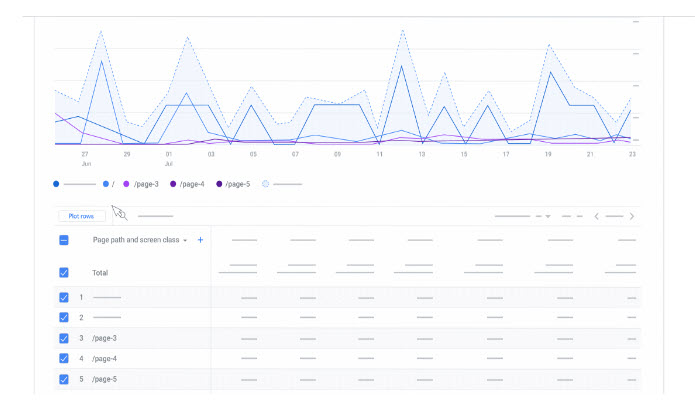Uncheck the /page-3 row checkbox
This screenshot has height=401, width=695.
click(x=64, y=339)
